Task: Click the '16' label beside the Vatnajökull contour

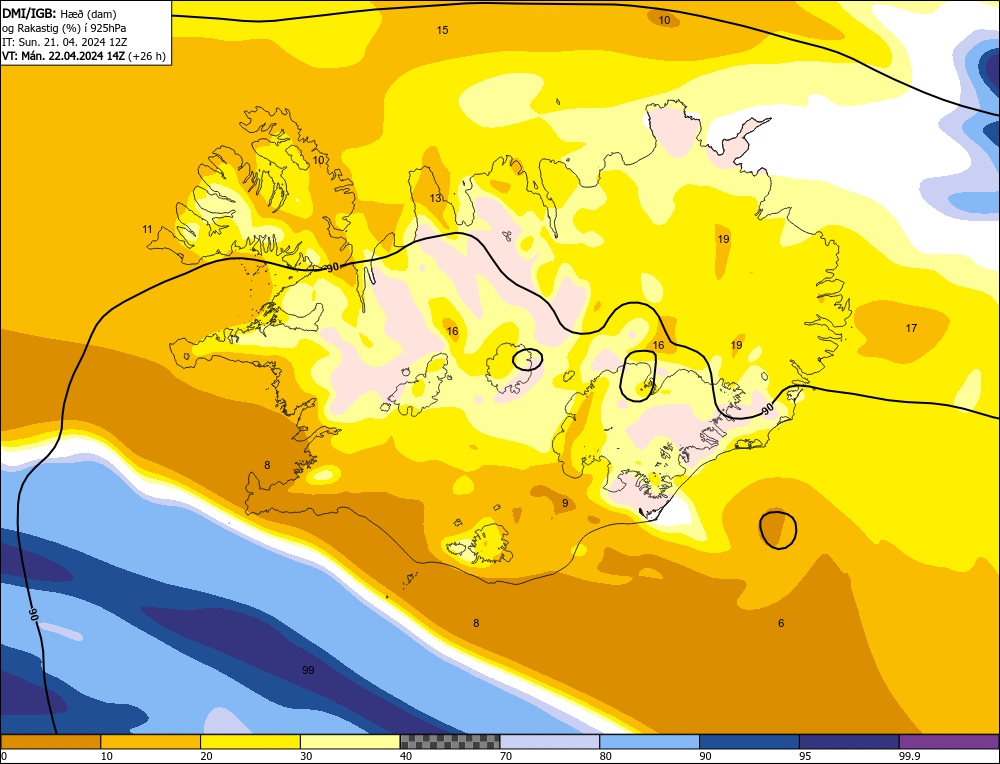Action: click(x=658, y=346)
